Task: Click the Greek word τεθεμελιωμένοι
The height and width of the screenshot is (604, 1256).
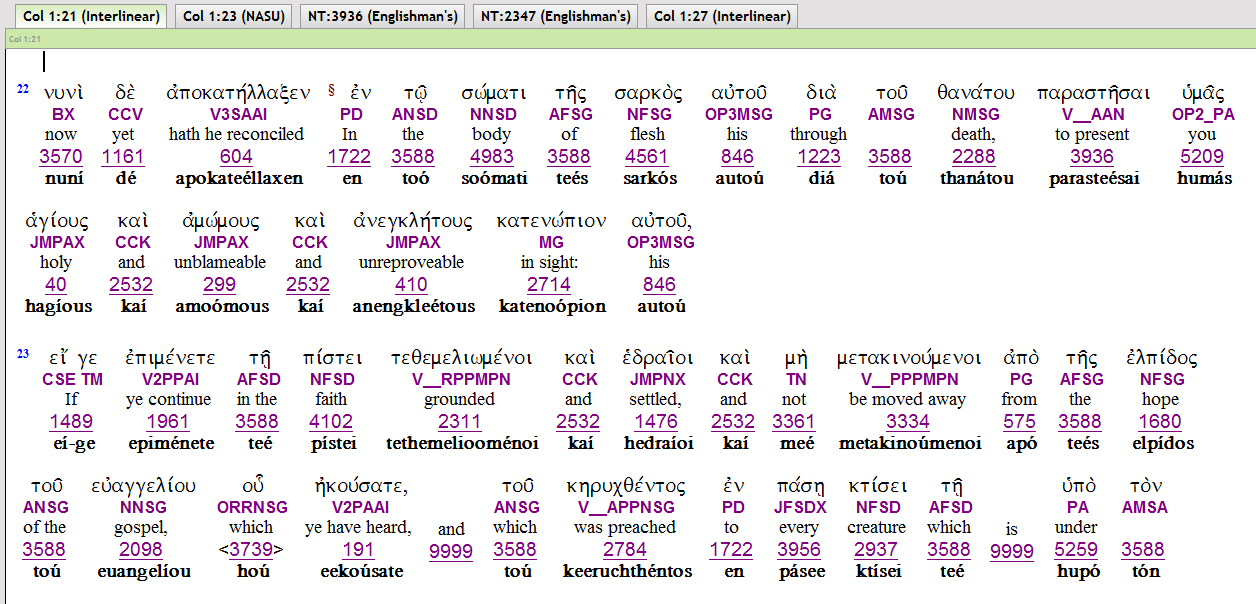Action: (x=461, y=358)
